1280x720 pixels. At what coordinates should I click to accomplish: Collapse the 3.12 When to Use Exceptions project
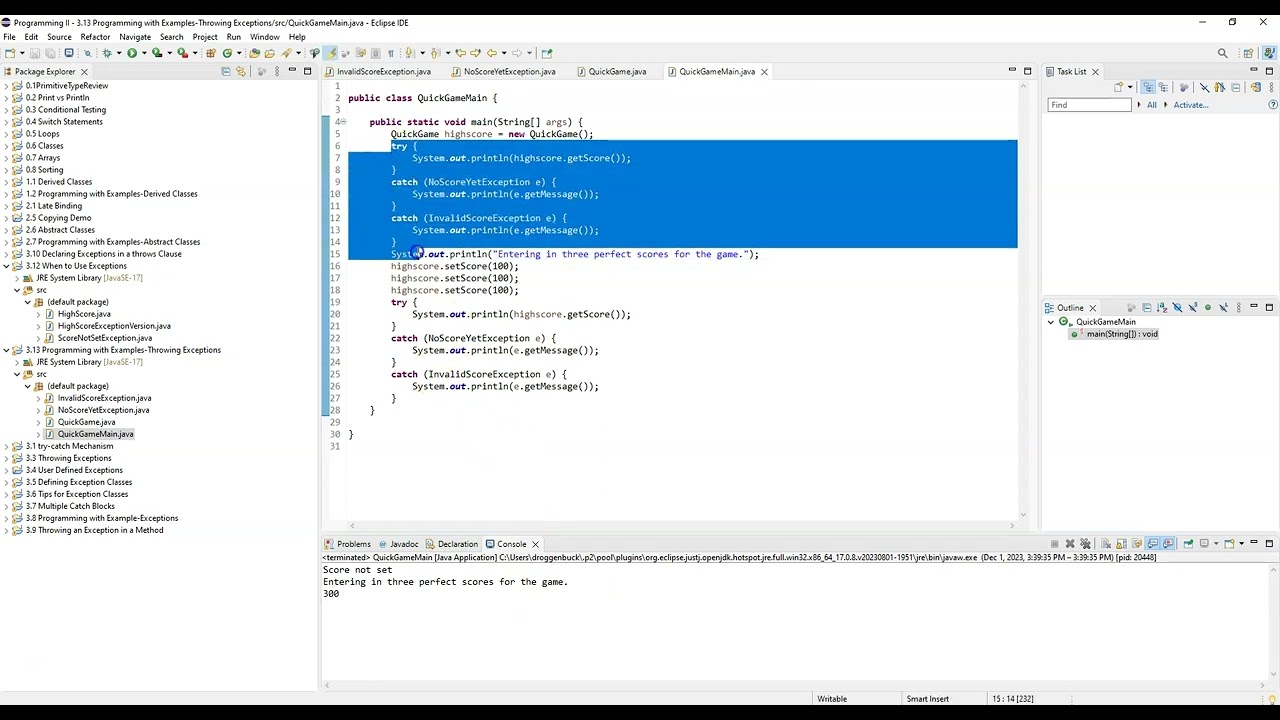pyautogui.click(x=6, y=266)
